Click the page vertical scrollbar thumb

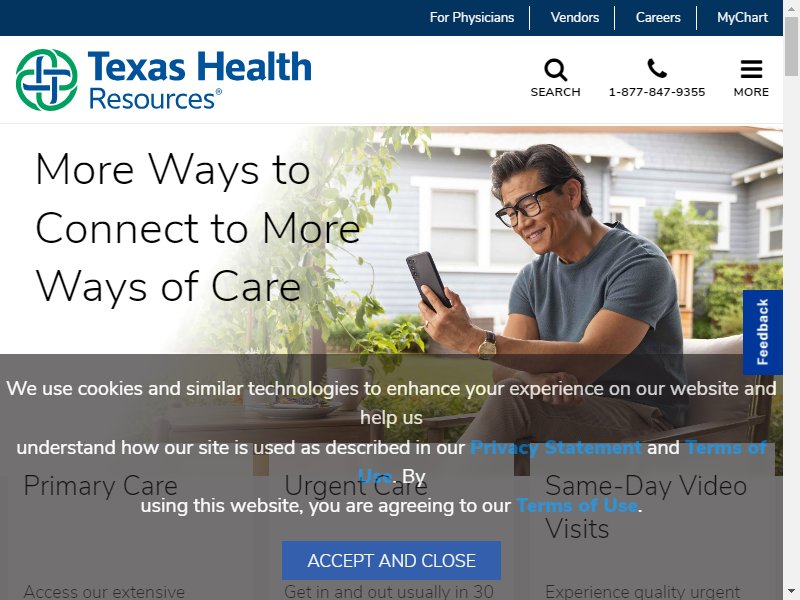click(x=791, y=46)
